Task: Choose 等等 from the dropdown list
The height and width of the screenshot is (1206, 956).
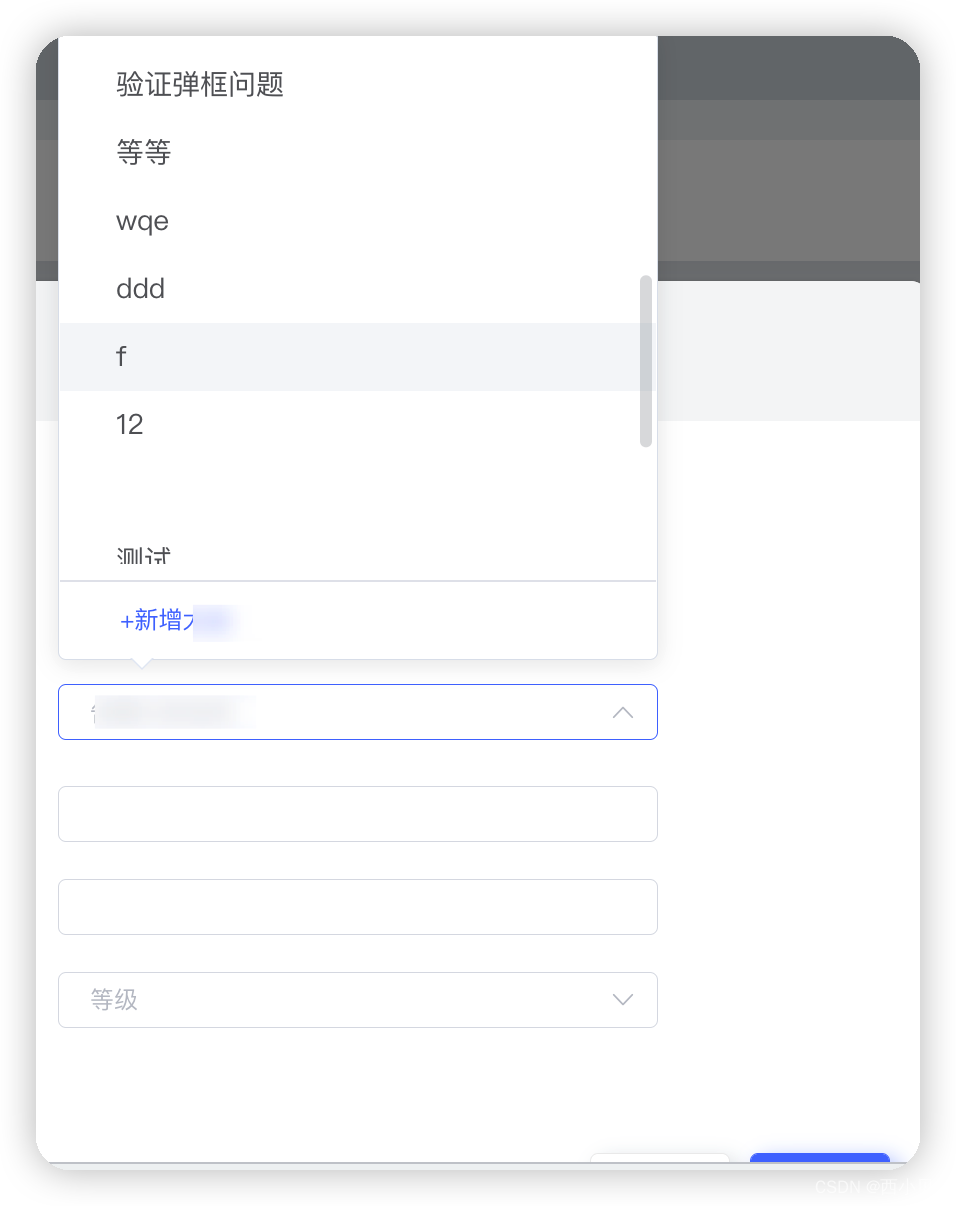Action: coord(358,153)
